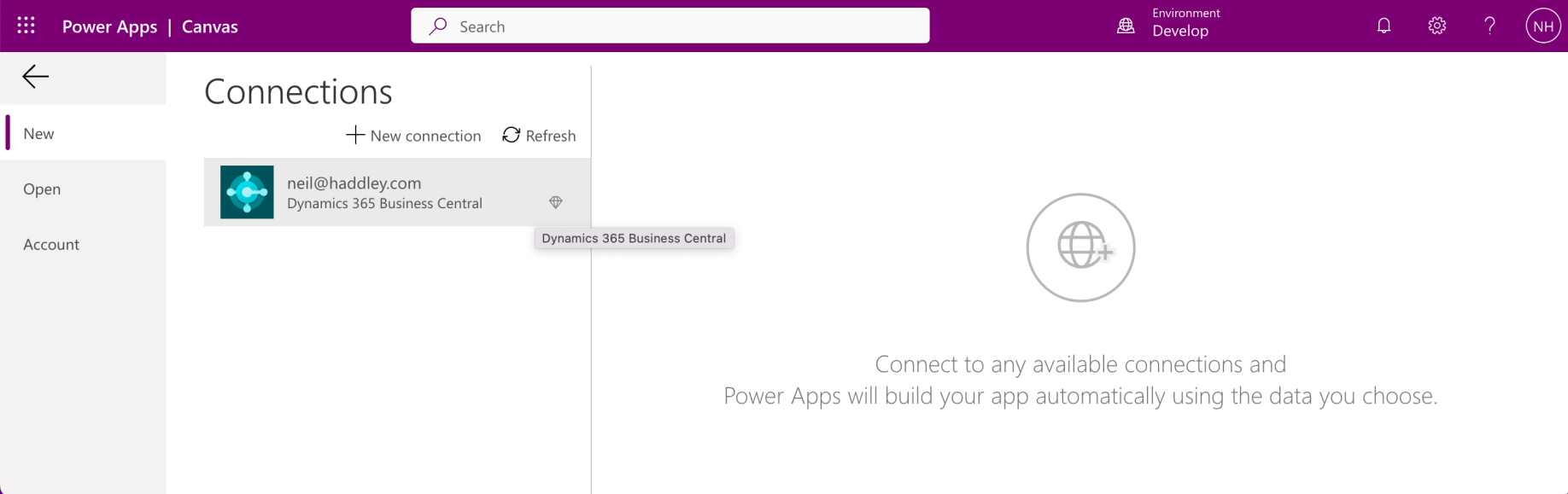Click the magnifier search icon
Image resolution: width=1568 pixels, height=494 pixels.
[438, 26]
